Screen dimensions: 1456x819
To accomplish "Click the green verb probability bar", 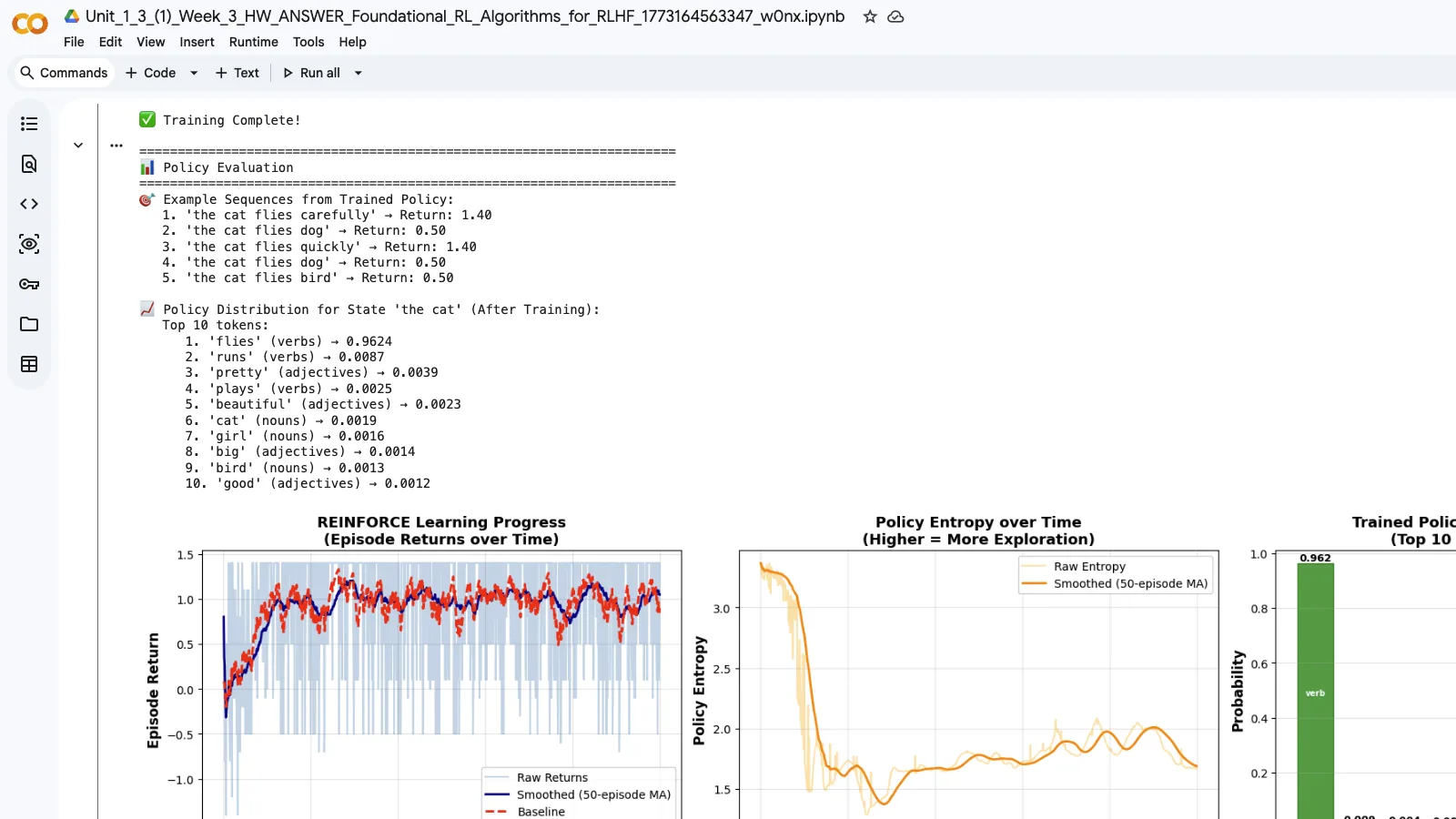I will [x=1315, y=691].
